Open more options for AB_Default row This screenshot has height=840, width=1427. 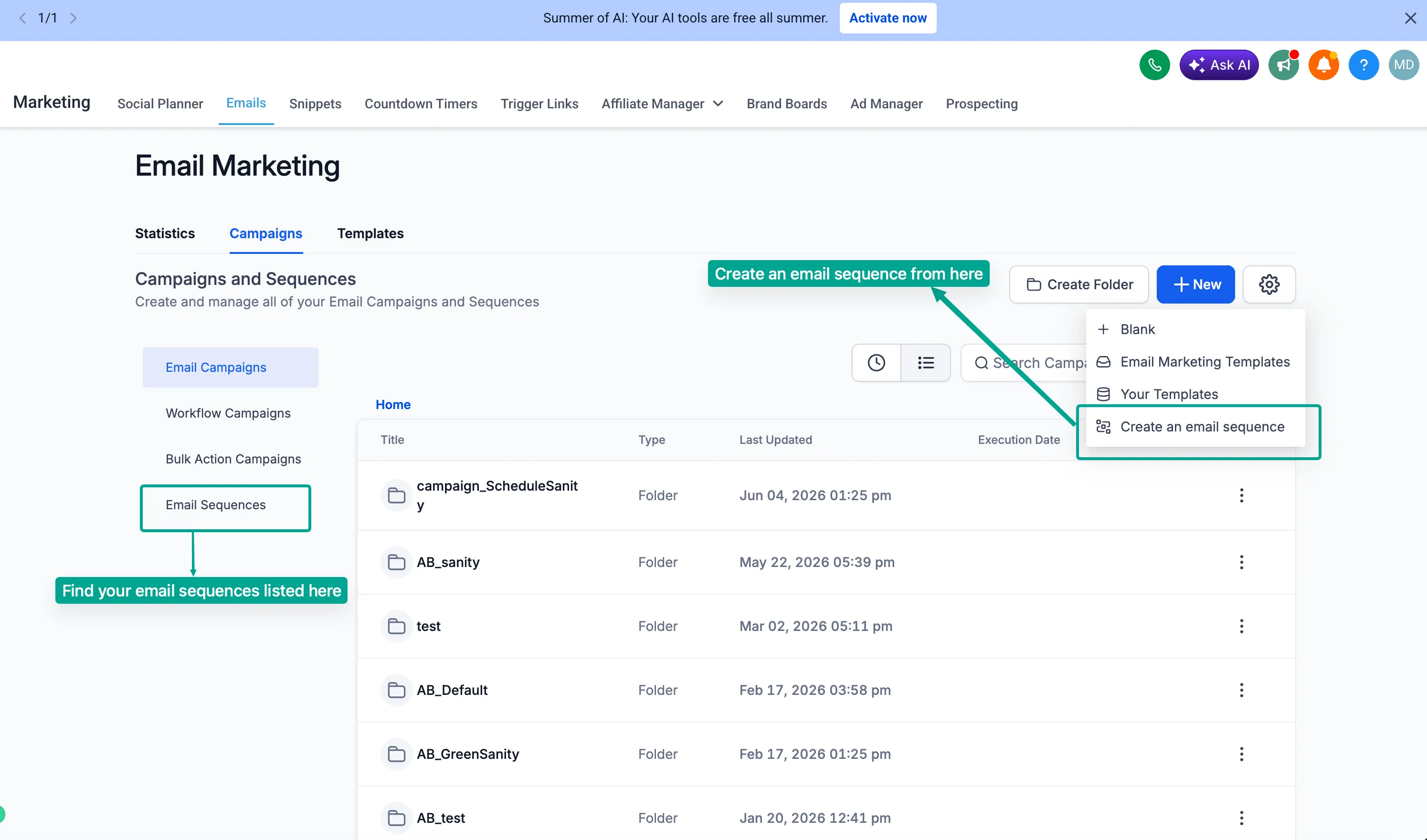[x=1241, y=690]
